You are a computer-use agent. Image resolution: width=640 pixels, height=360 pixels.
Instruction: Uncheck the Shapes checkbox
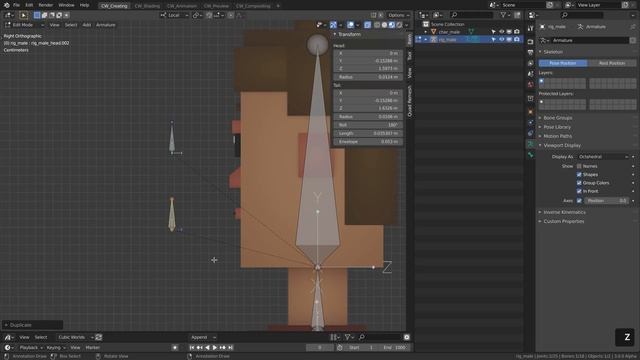pyautogui.click(x=579, y=175)
